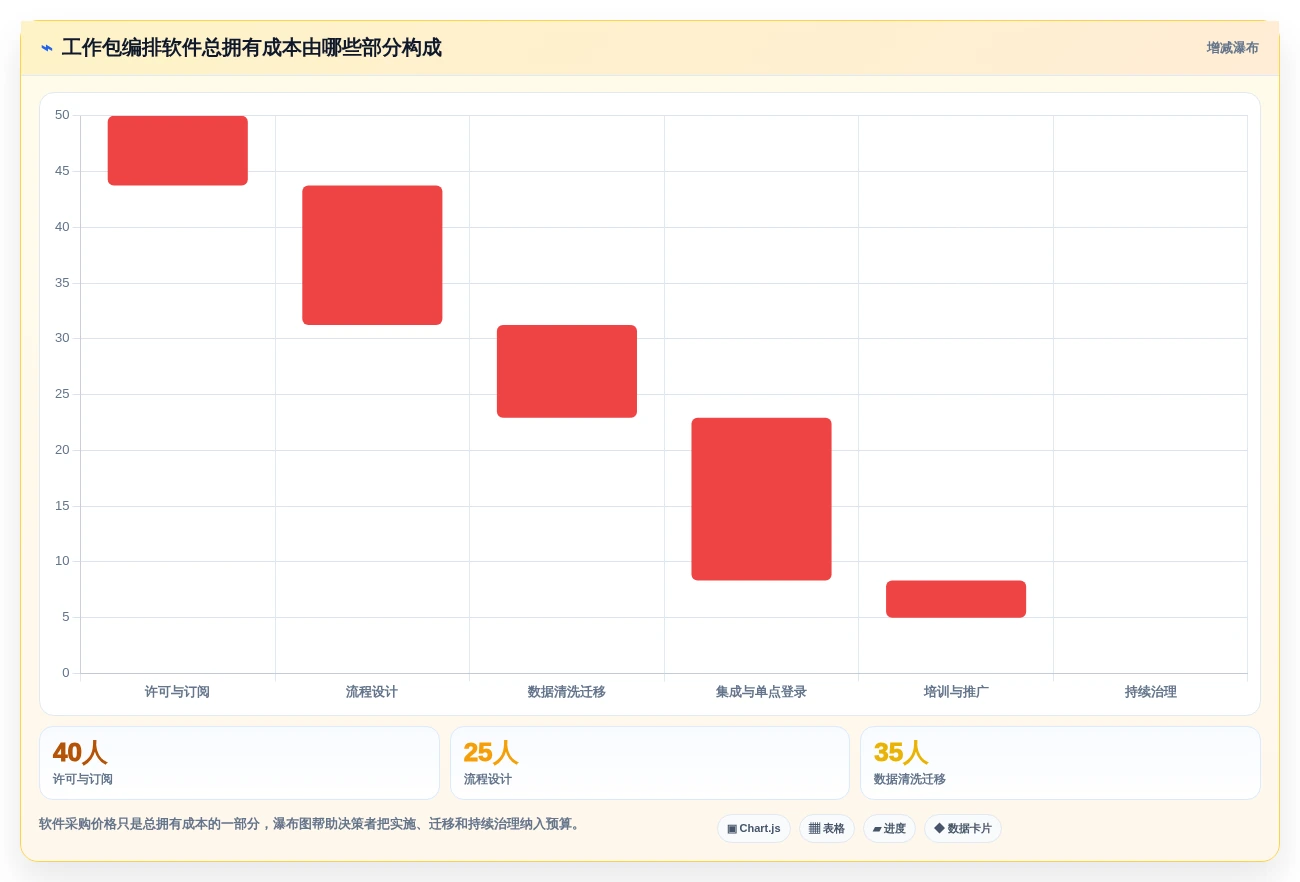Click the 流程设计 x-axis label
1300x882 pixels.
coord(372,692)
